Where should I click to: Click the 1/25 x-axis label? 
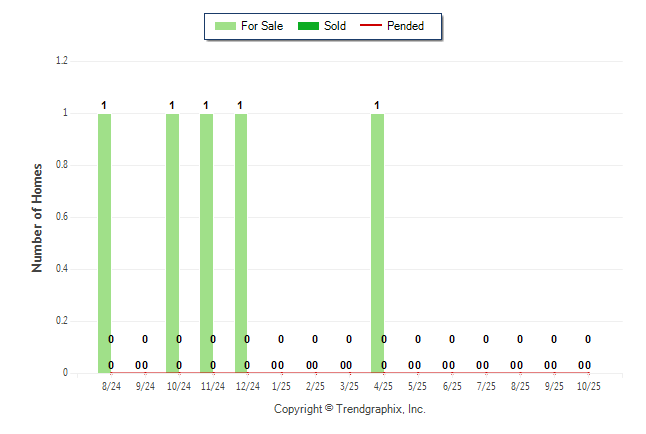281,386
